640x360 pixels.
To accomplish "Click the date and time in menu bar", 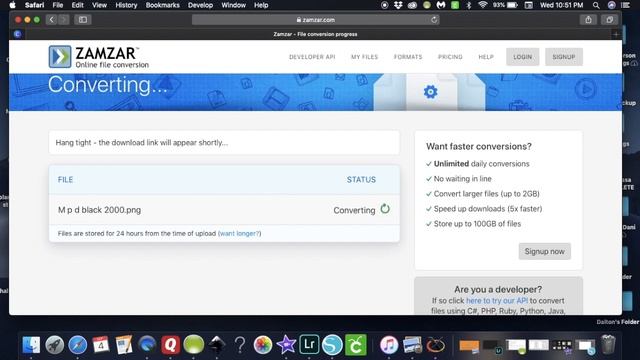I will 561,5.
